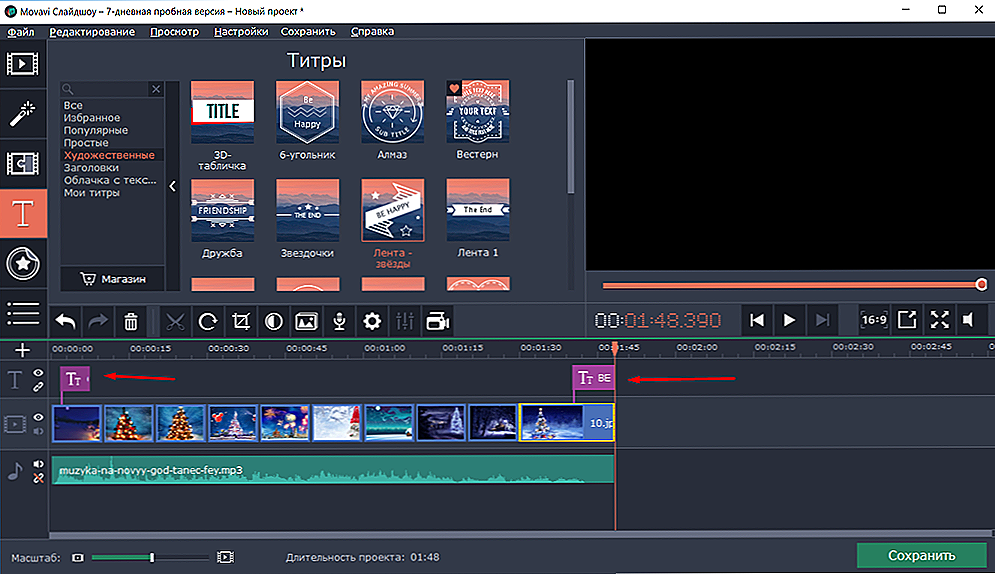The height and width of the screenshot is (574, 995).
Task: Toggle title track link to video
Action: [x=39, y=386]
